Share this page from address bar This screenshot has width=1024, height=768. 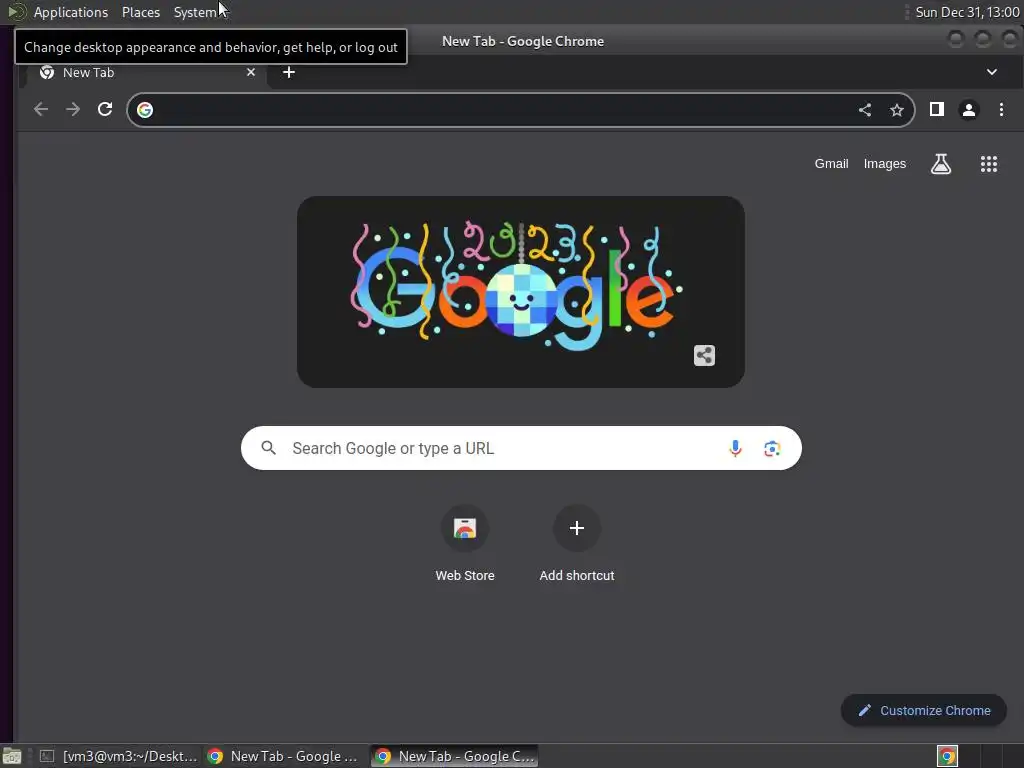pyautogui.click(x=865, y=110)
